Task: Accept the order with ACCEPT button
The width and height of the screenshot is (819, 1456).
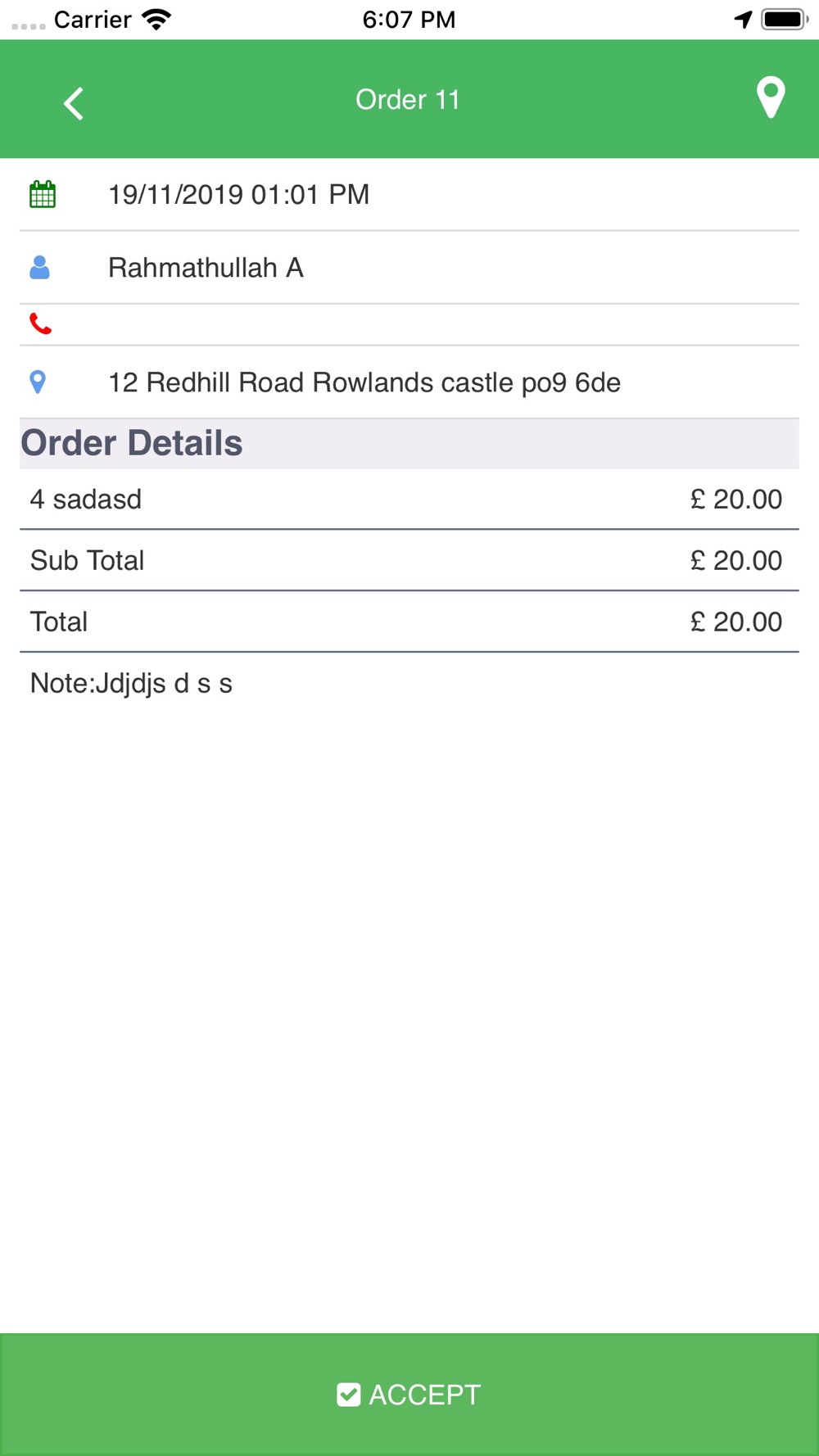Action: coord(409,1395)
